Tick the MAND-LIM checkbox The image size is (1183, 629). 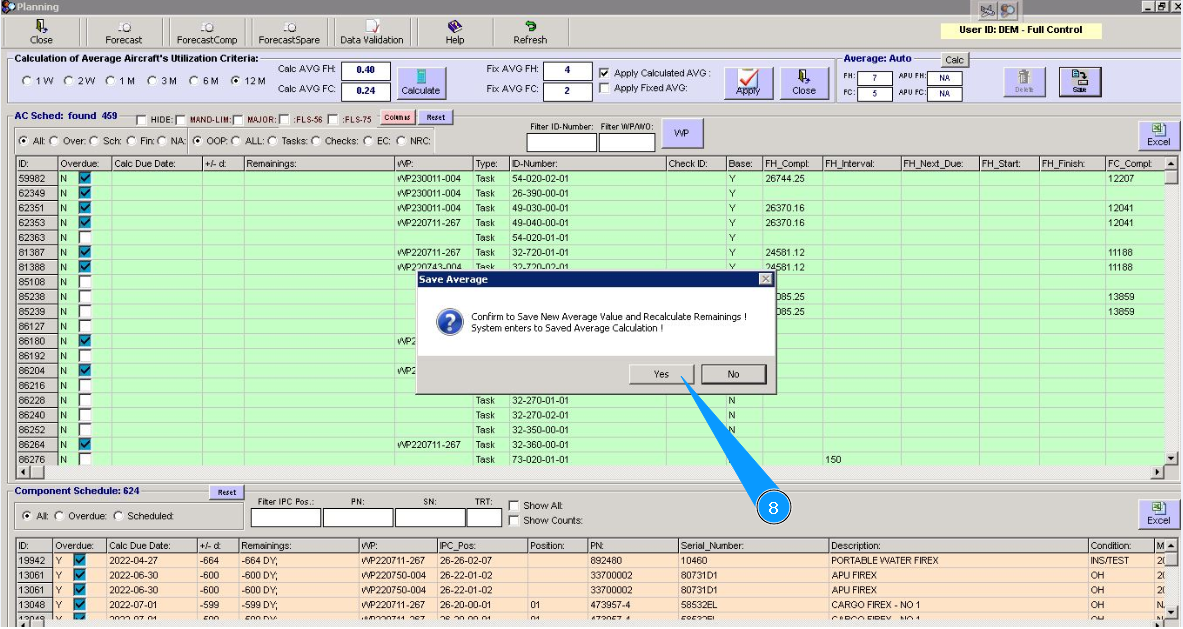point(180,120)
